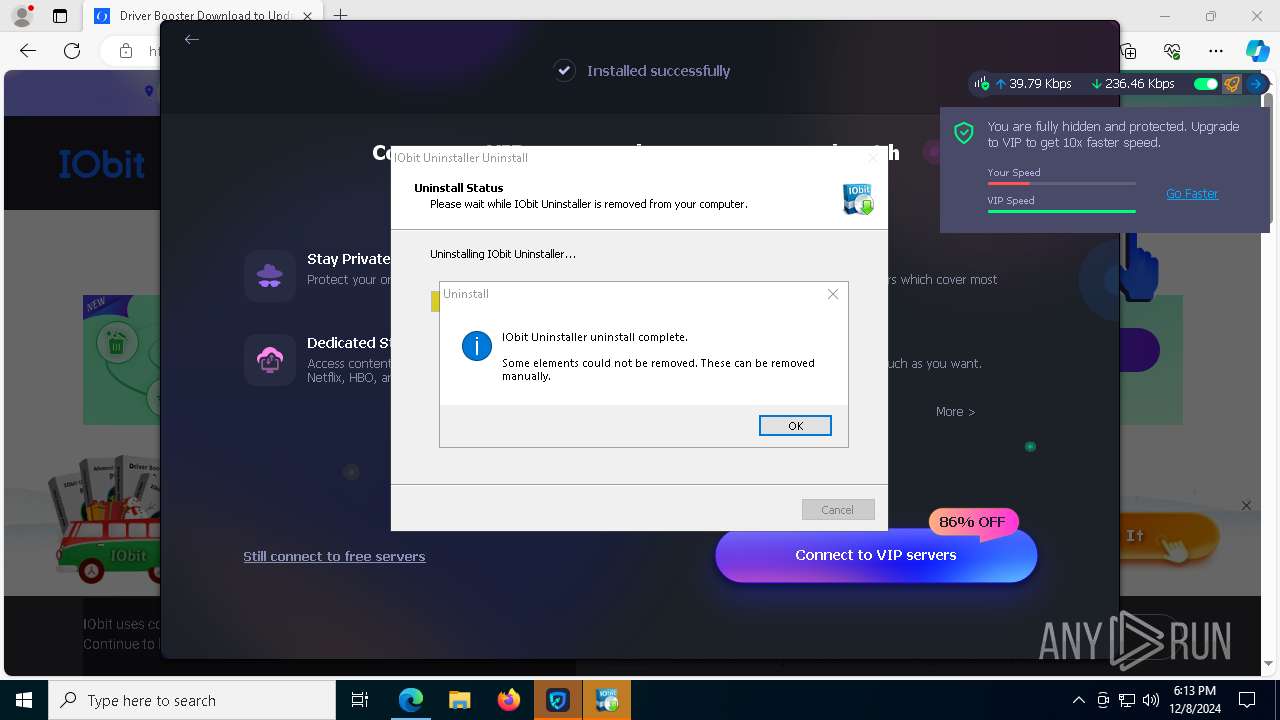
Task: Click the blue arrow button in speed widget
Action: [1256, 84]
